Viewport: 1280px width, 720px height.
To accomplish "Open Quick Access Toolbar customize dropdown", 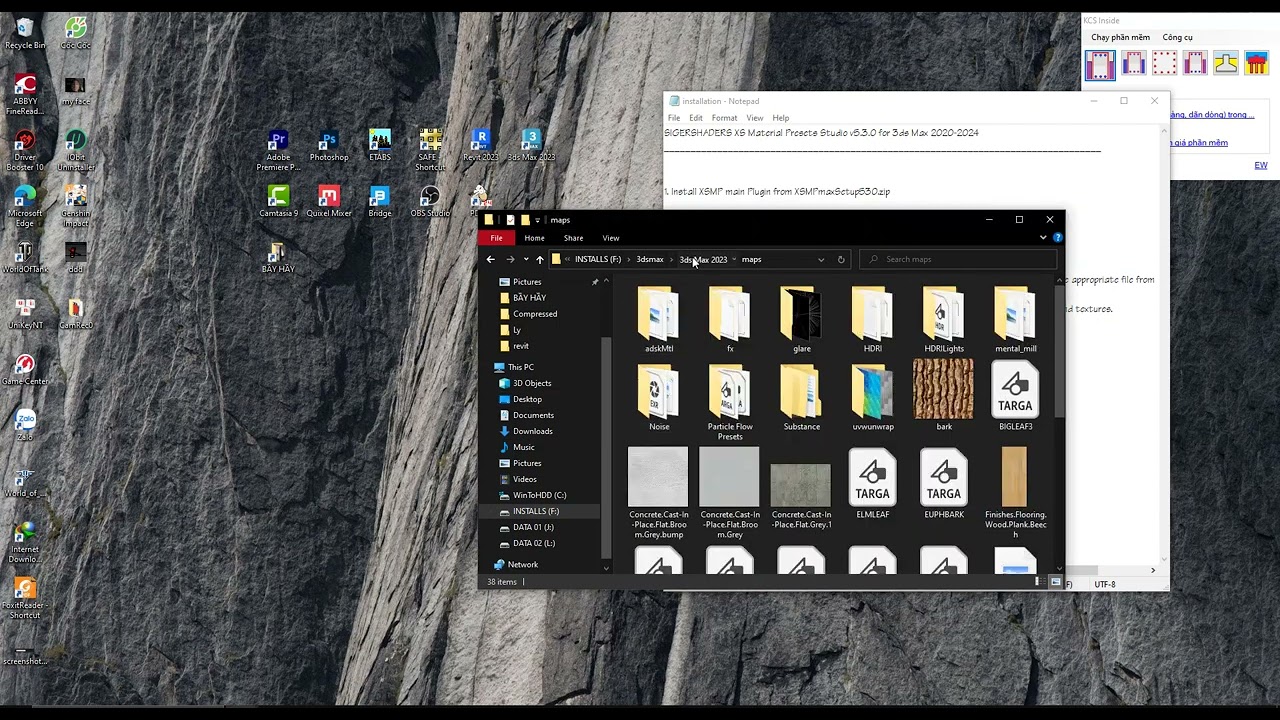I will [537, 220].
